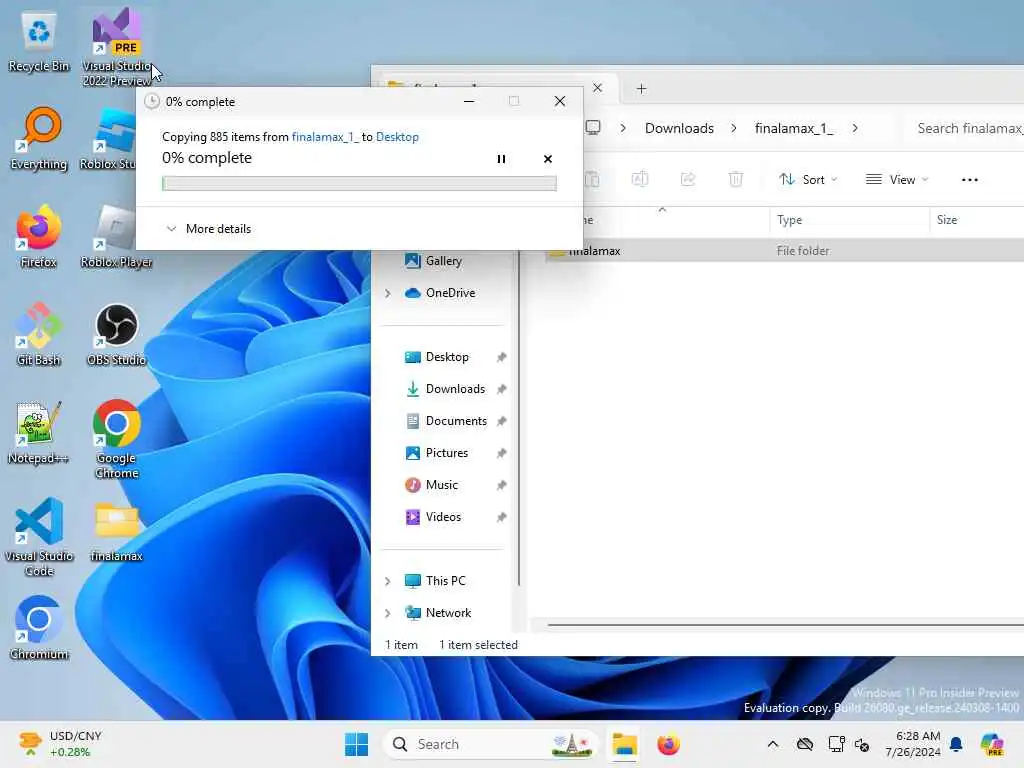This screenshot has width=1024, height=768.
Task: Click the copy progress bar
Action: [359, 184]
